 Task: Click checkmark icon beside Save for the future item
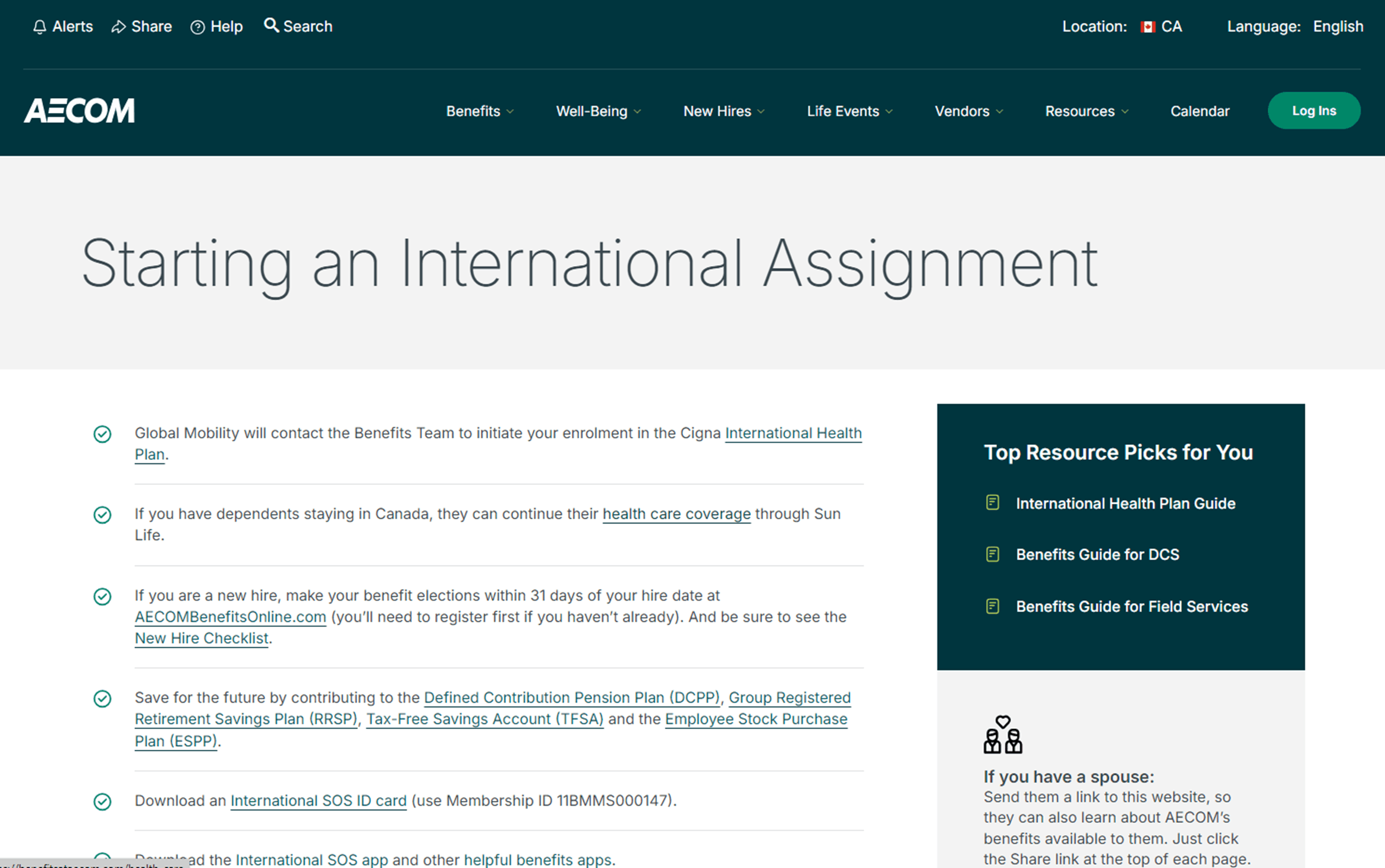[102, 699]
